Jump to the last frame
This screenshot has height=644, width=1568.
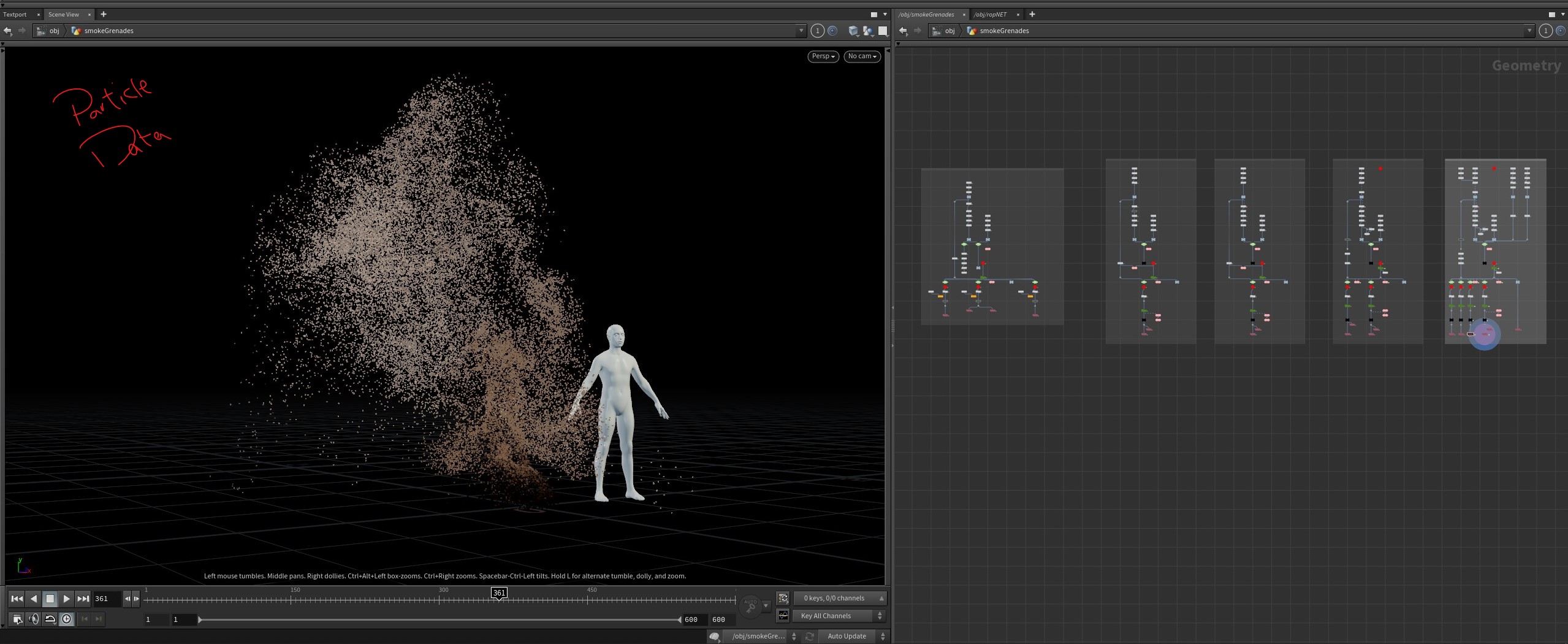83,599
